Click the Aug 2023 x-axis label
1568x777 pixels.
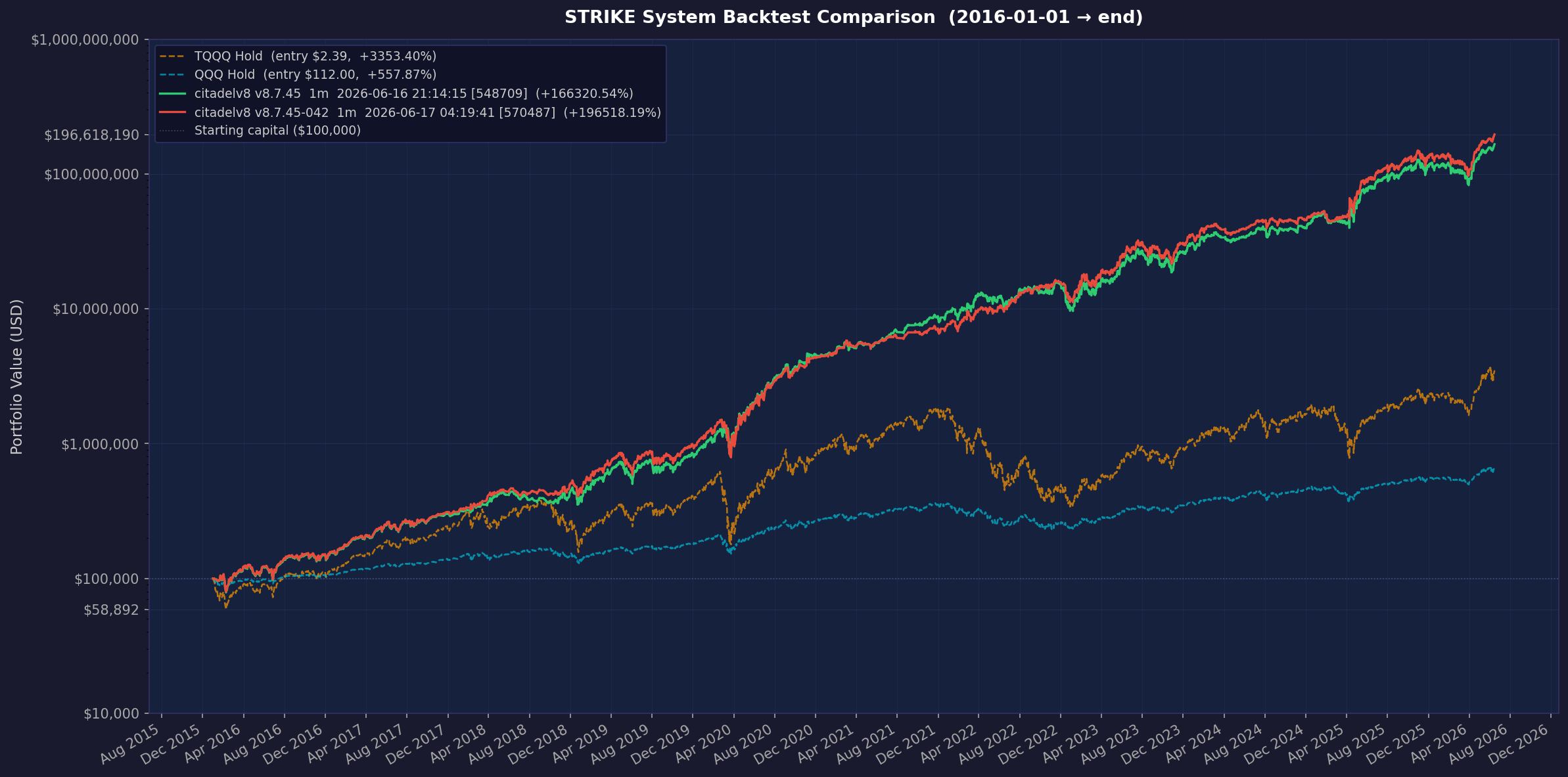(1111, 744)
